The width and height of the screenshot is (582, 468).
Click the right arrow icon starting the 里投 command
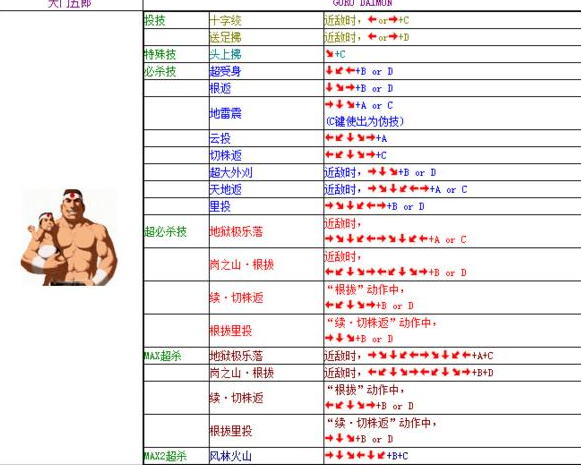tap(329, 206)
